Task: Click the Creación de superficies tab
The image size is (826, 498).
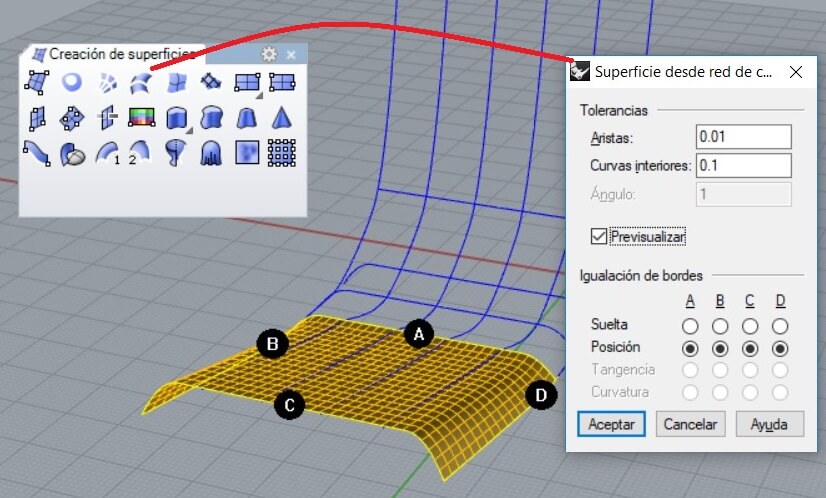Action: pos(114,53)
